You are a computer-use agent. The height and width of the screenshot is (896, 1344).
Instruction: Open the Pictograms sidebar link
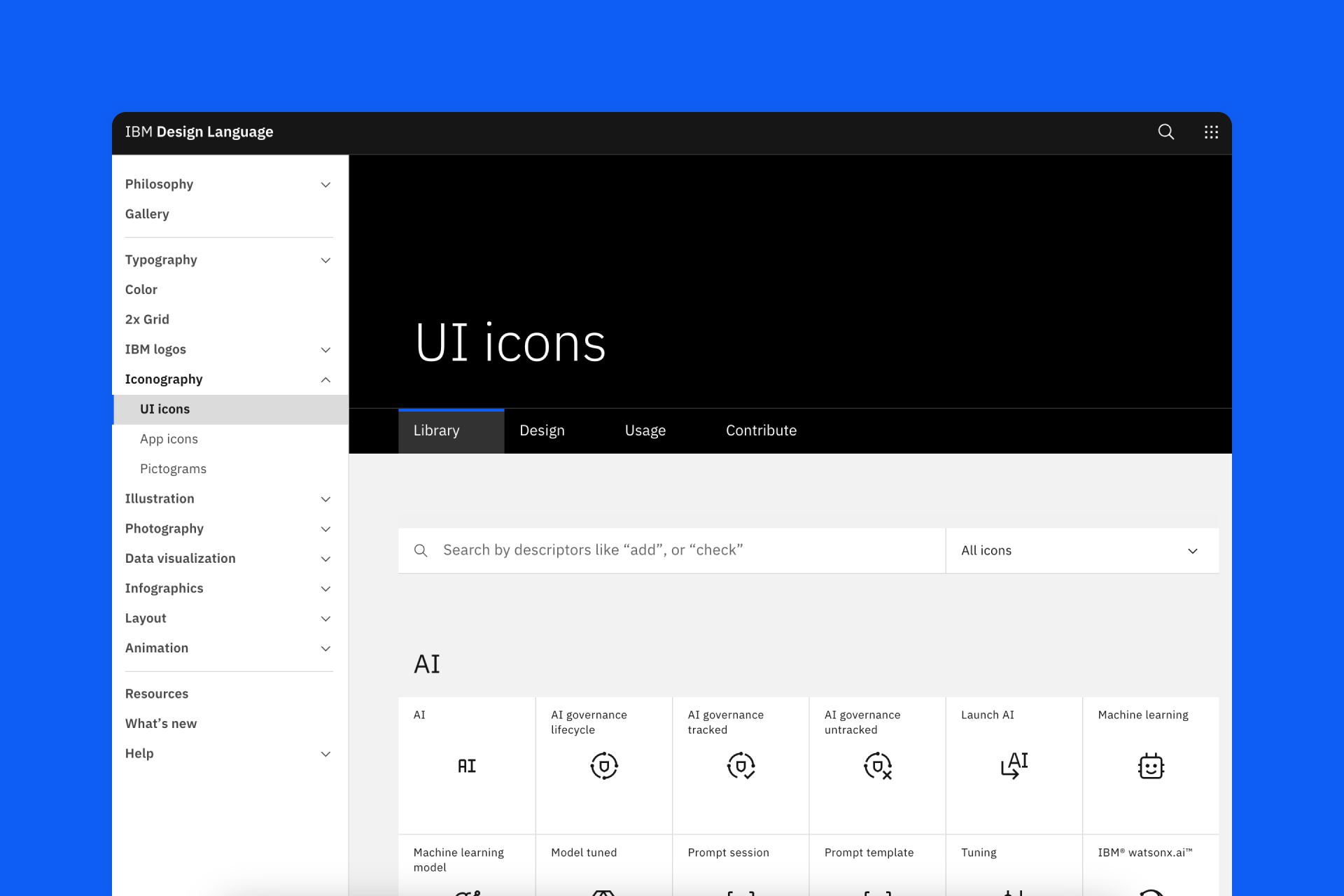(x=173, y=469)
